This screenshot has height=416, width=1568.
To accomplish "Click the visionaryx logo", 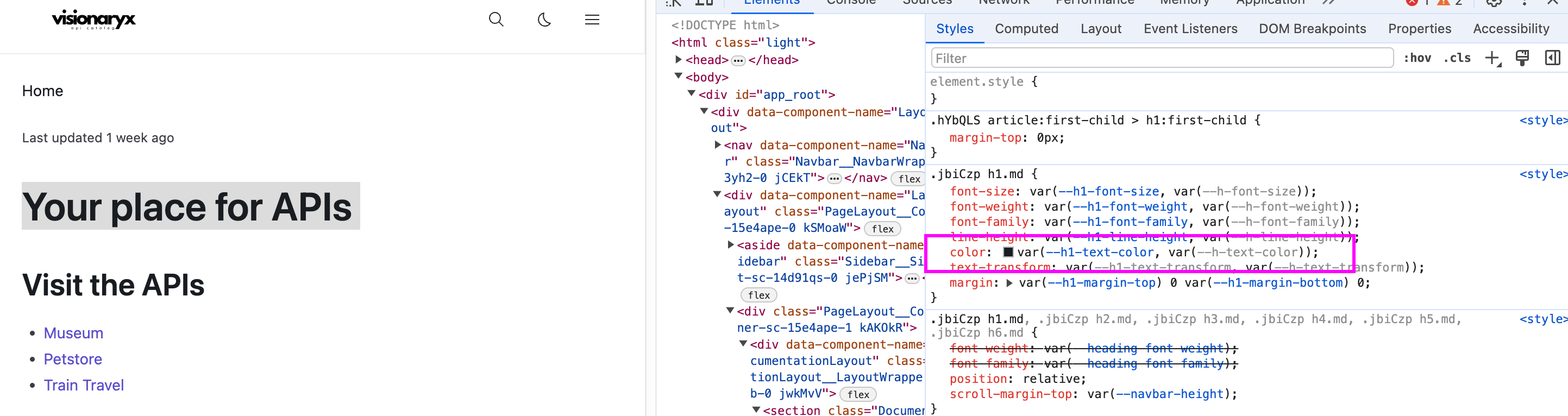I will coord(94,20).
